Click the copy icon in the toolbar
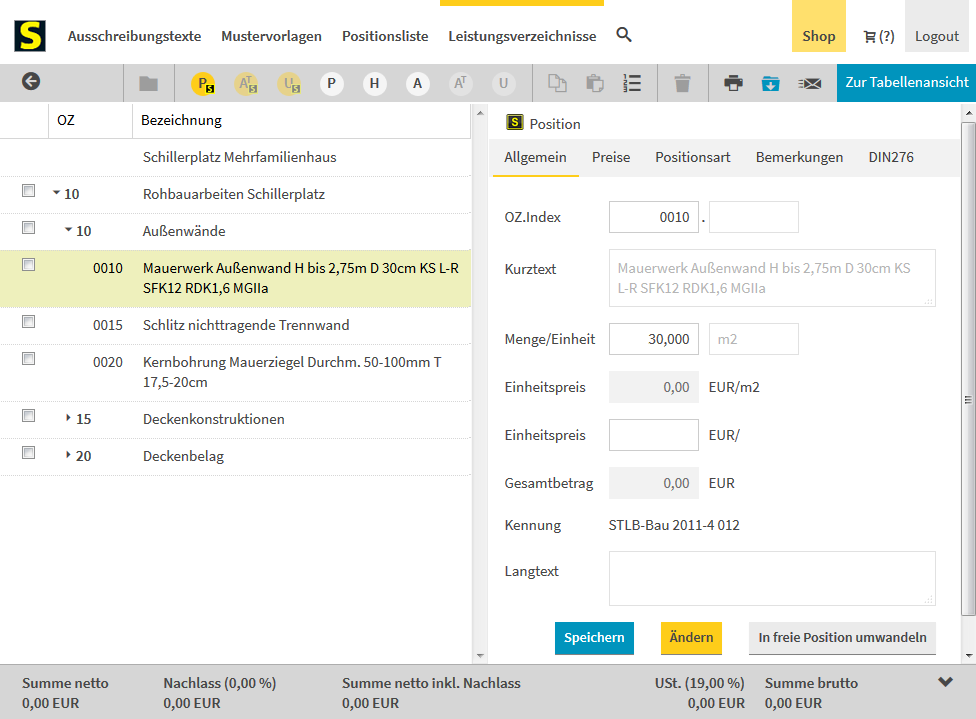Screen dimensions: 976x719 pos(557,83)
